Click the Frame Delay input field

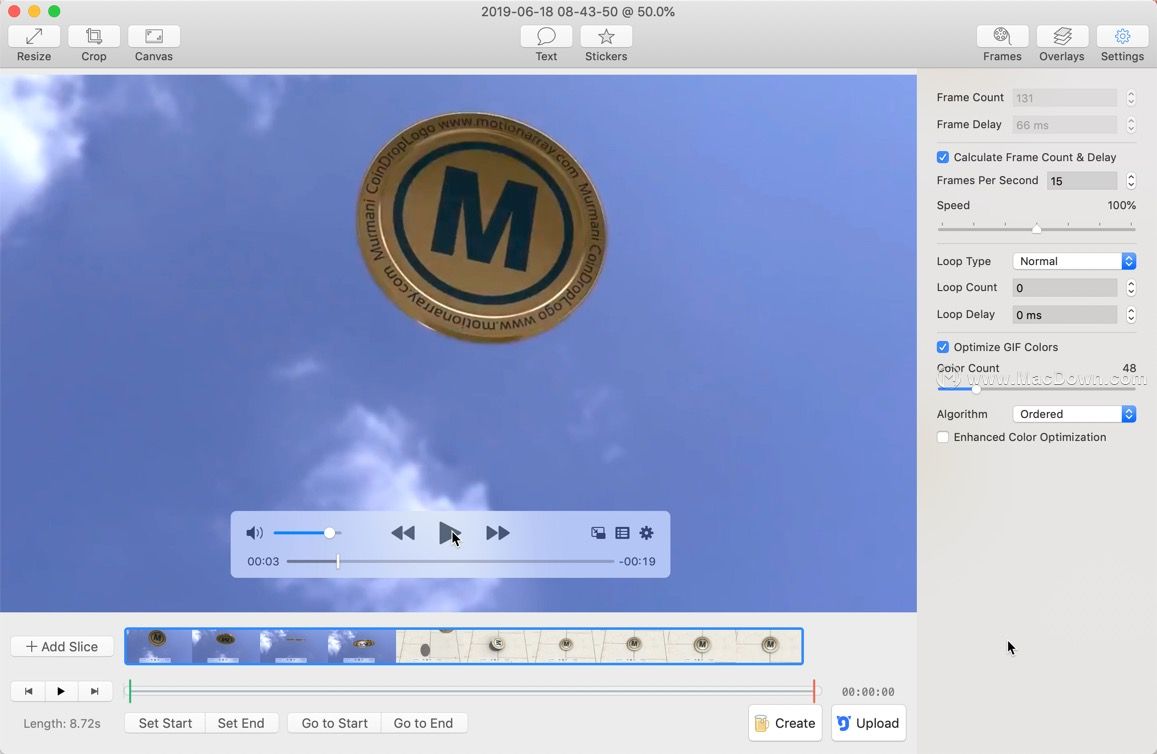tap(1065, 125)
